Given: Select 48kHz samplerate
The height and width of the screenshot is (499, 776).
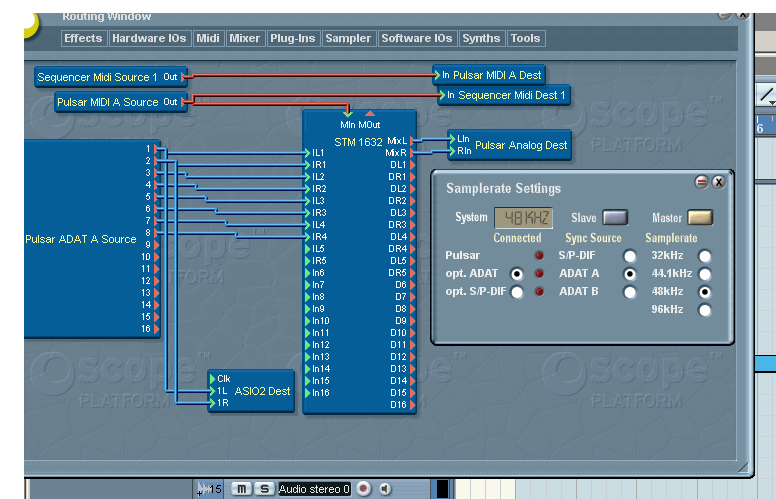Looking at the screenshot, I should pos(705,292).
